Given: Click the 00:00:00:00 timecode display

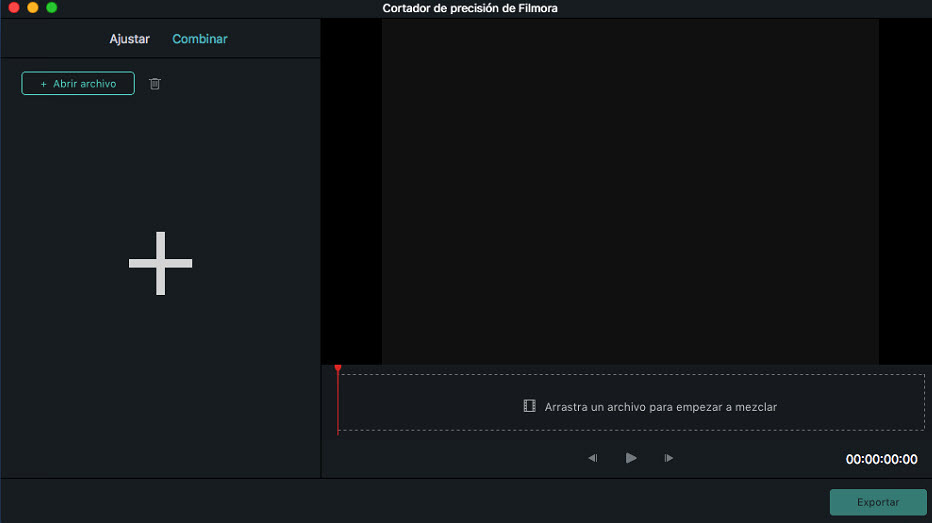Looking at the screenshot, I should pyautogui.click(x=881, y=459).
